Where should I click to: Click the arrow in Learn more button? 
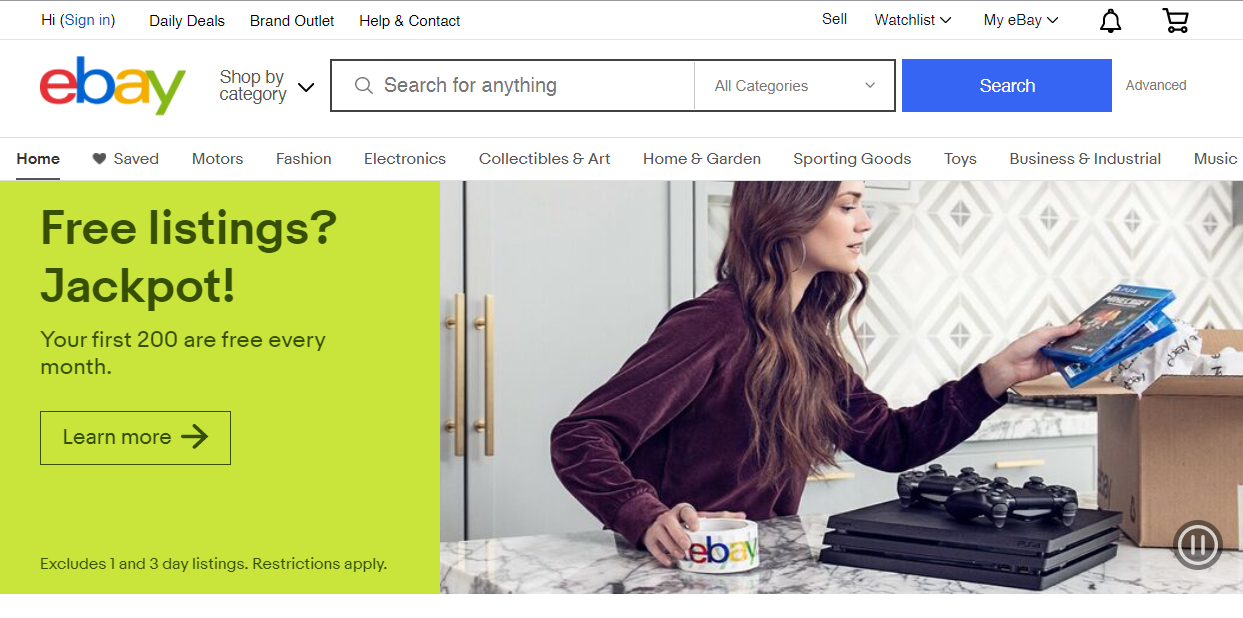194,437
